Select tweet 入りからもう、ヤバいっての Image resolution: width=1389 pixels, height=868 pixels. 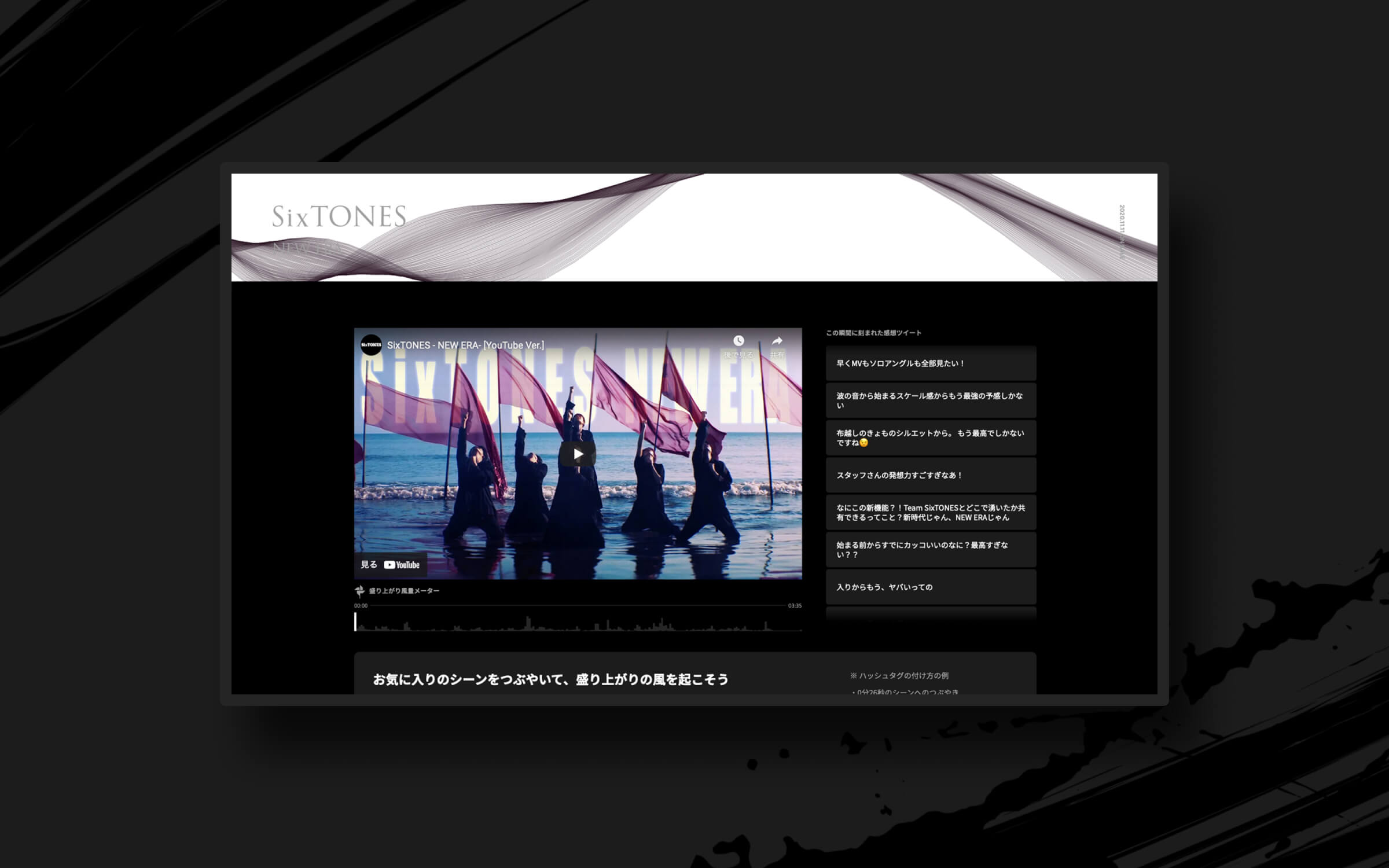[x=931, y=587]
